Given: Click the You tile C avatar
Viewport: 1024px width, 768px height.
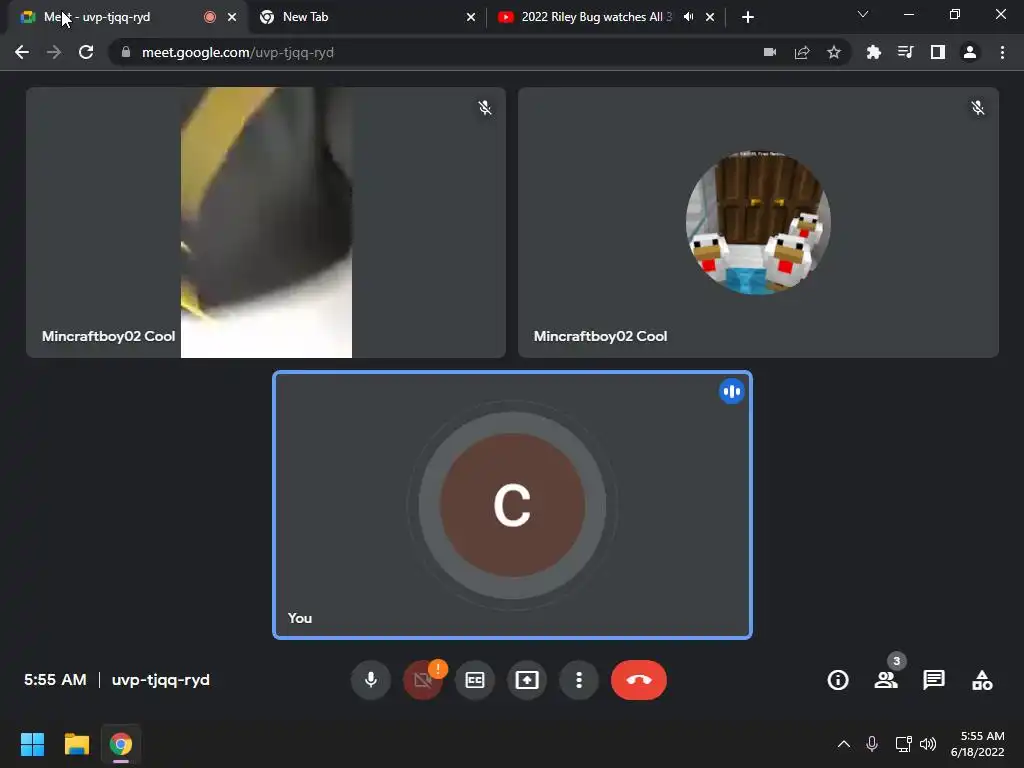Looking at the screenshot, I should tap(512, 505).
